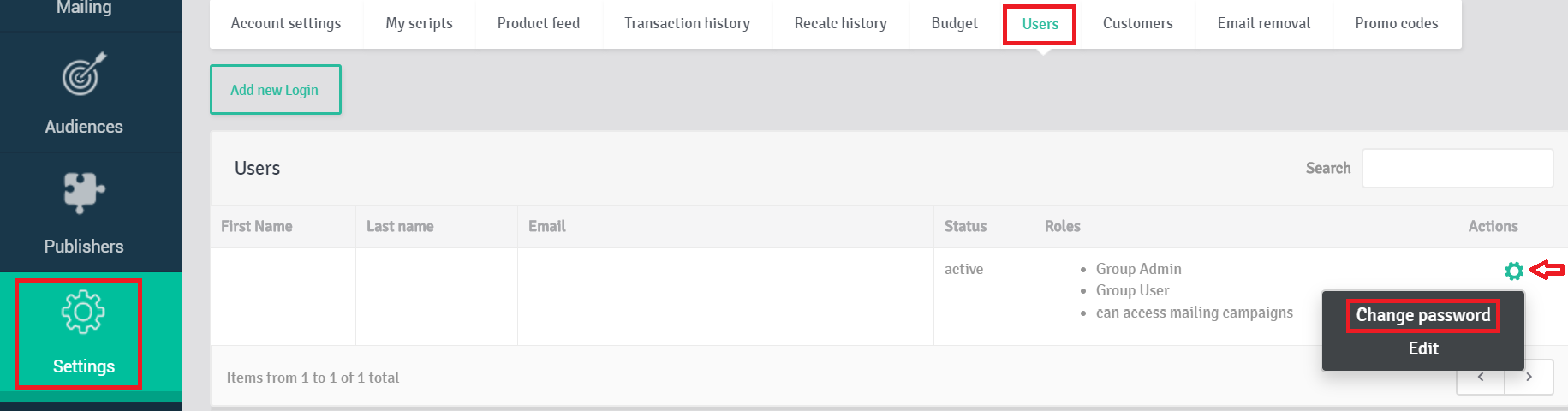Open the Promo codes tab
This screenshot has width=1568, height=411.
pos(1396,23)
